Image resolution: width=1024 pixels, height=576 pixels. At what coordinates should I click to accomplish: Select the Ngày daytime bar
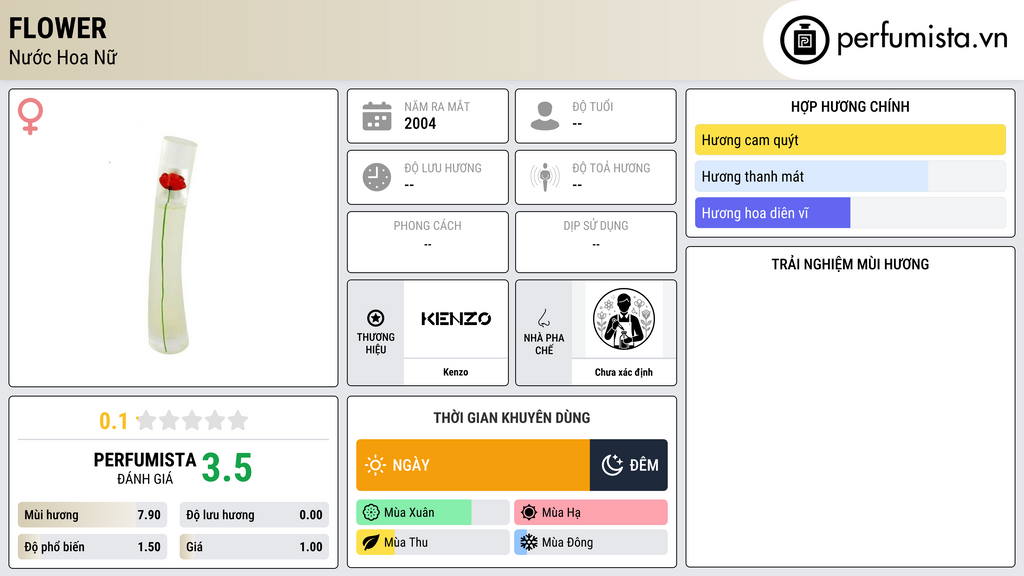pos(473,465)
